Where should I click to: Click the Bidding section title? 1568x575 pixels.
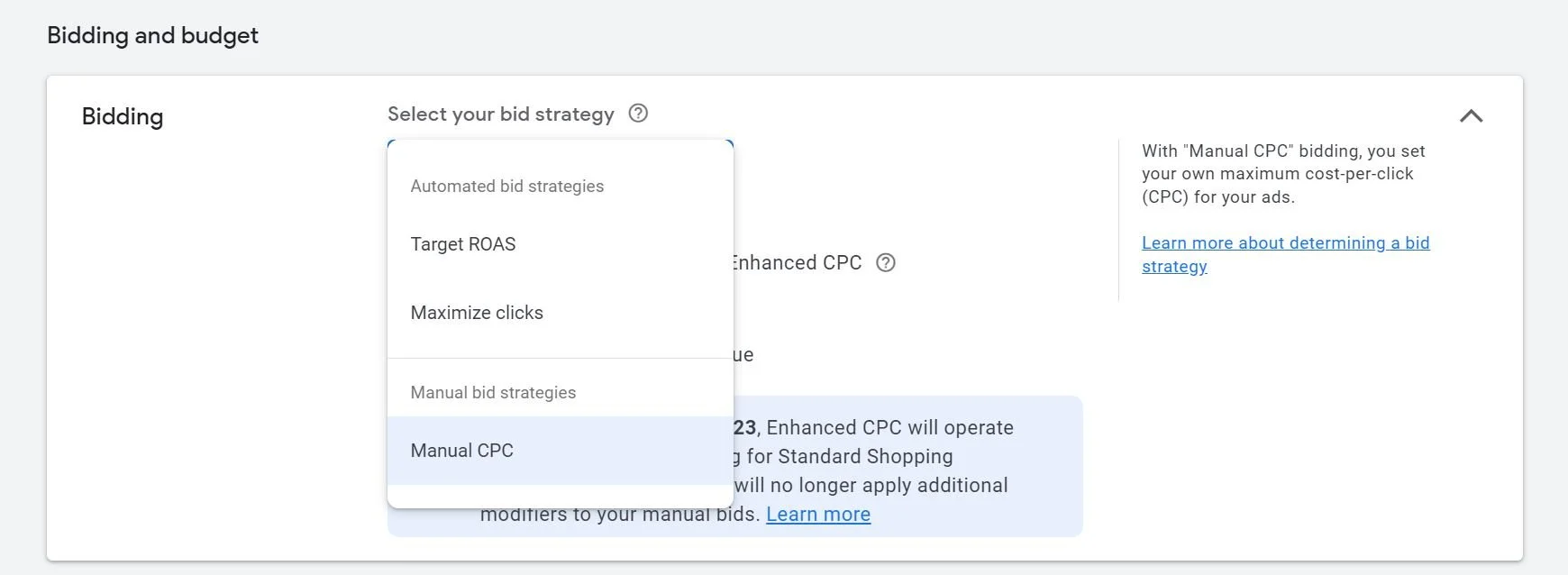tap(123, 117)
